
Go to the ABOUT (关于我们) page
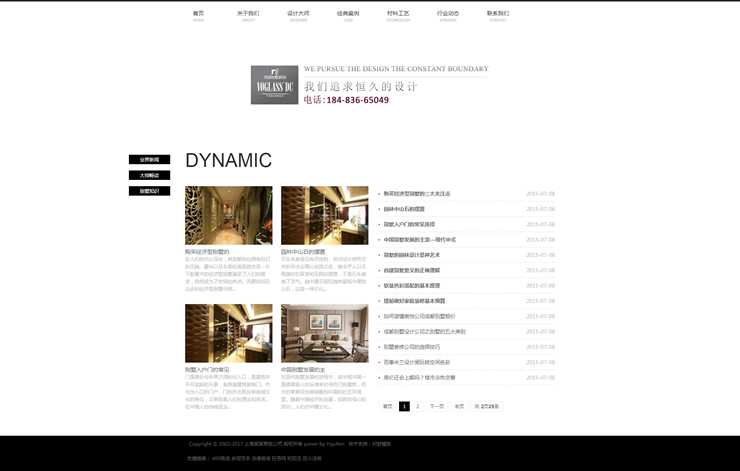(x=248, y=15)
